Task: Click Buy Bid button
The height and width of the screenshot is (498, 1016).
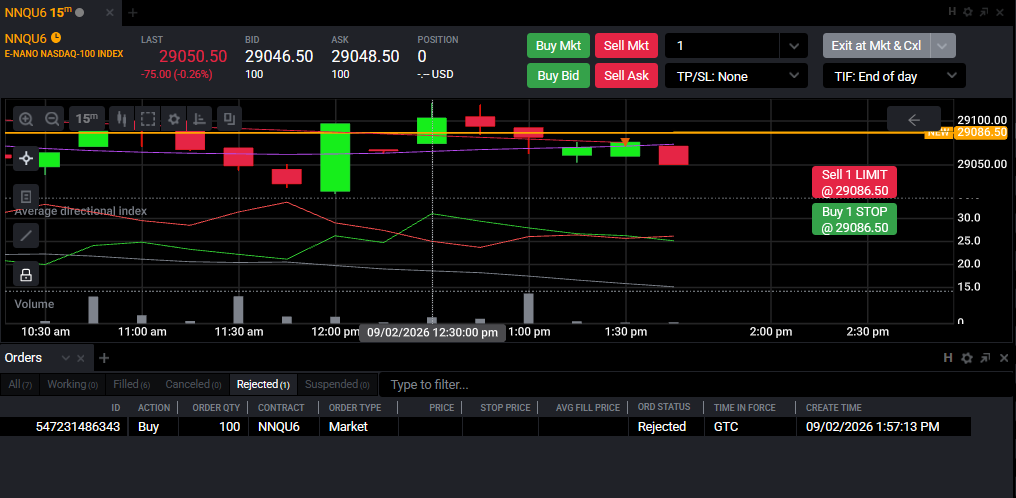Action: (x=559, y=75)
